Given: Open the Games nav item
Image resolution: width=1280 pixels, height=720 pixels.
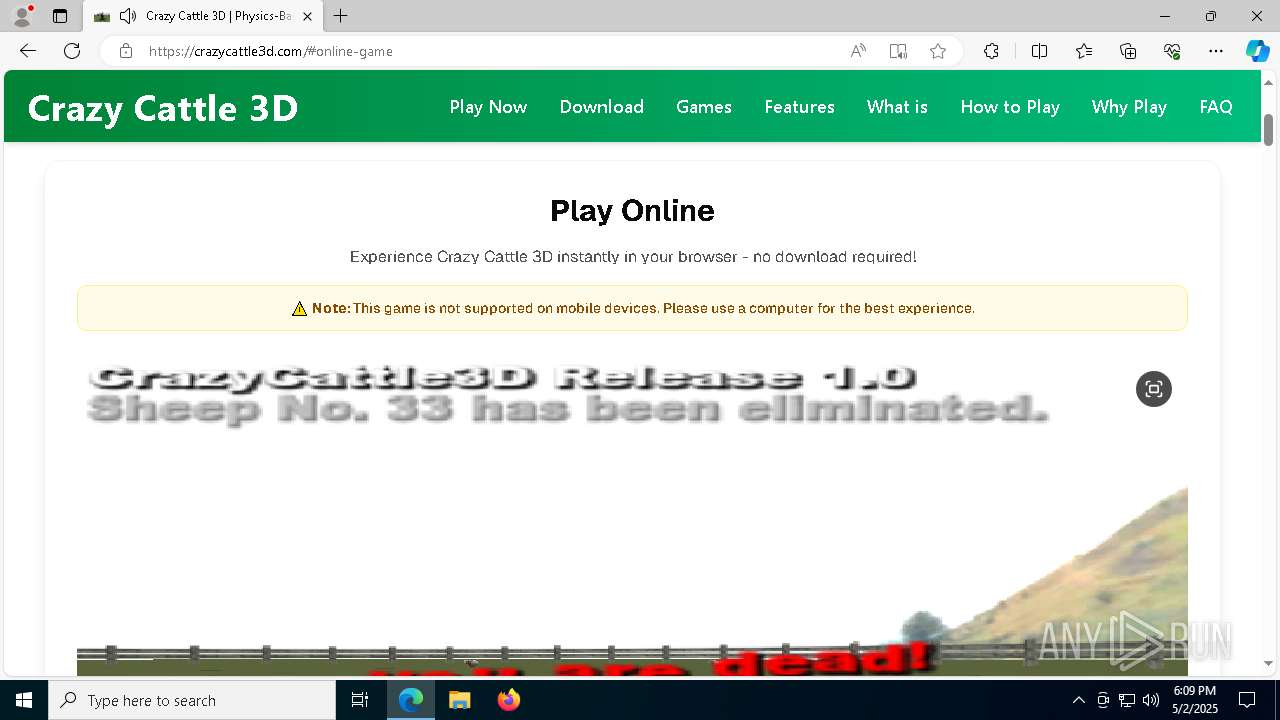Looking at the screenshot, I should 704,107.
